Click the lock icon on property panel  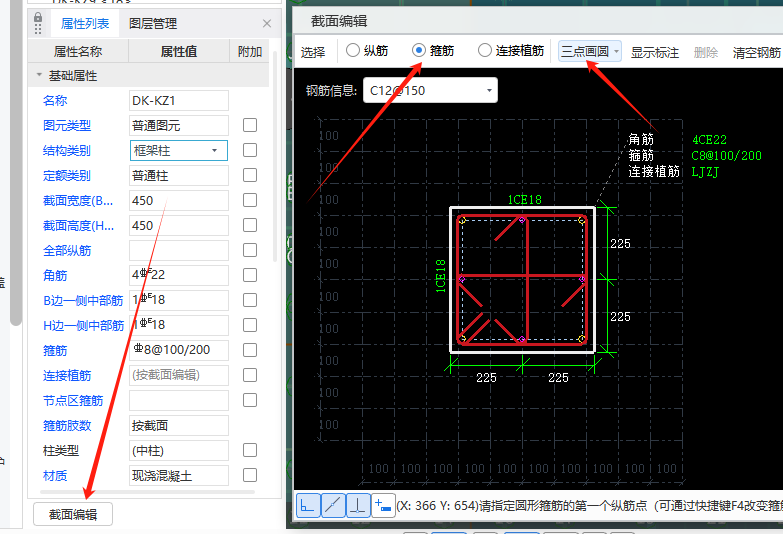(x=38, y=19)
